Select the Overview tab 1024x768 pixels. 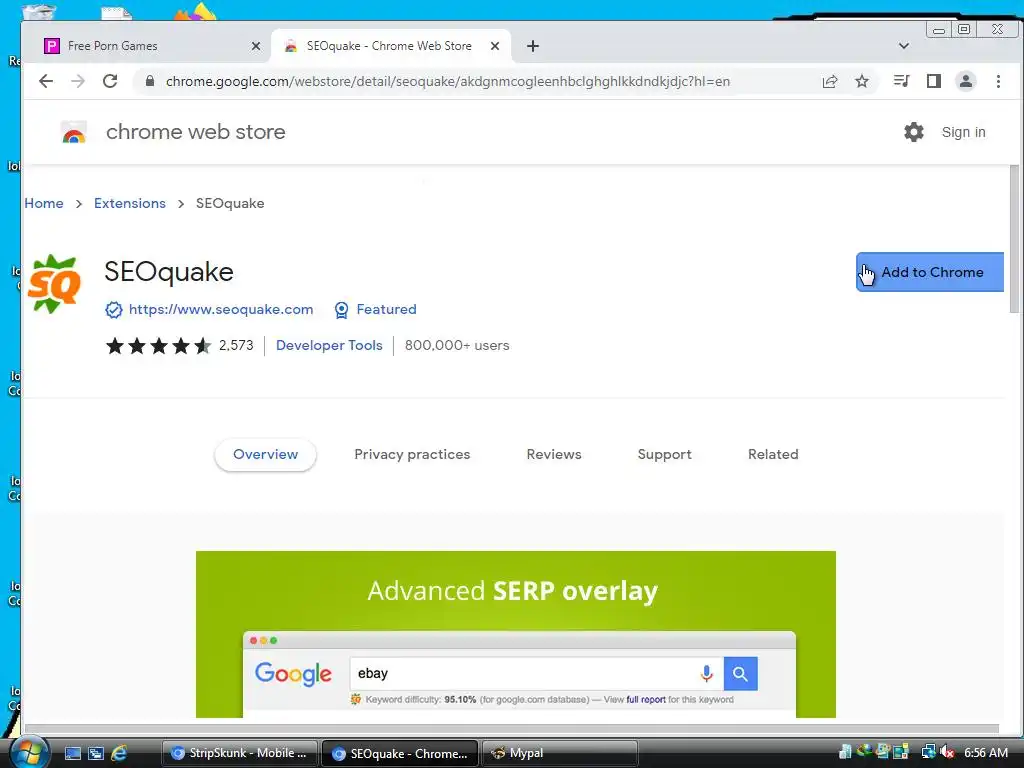(265, 455)
